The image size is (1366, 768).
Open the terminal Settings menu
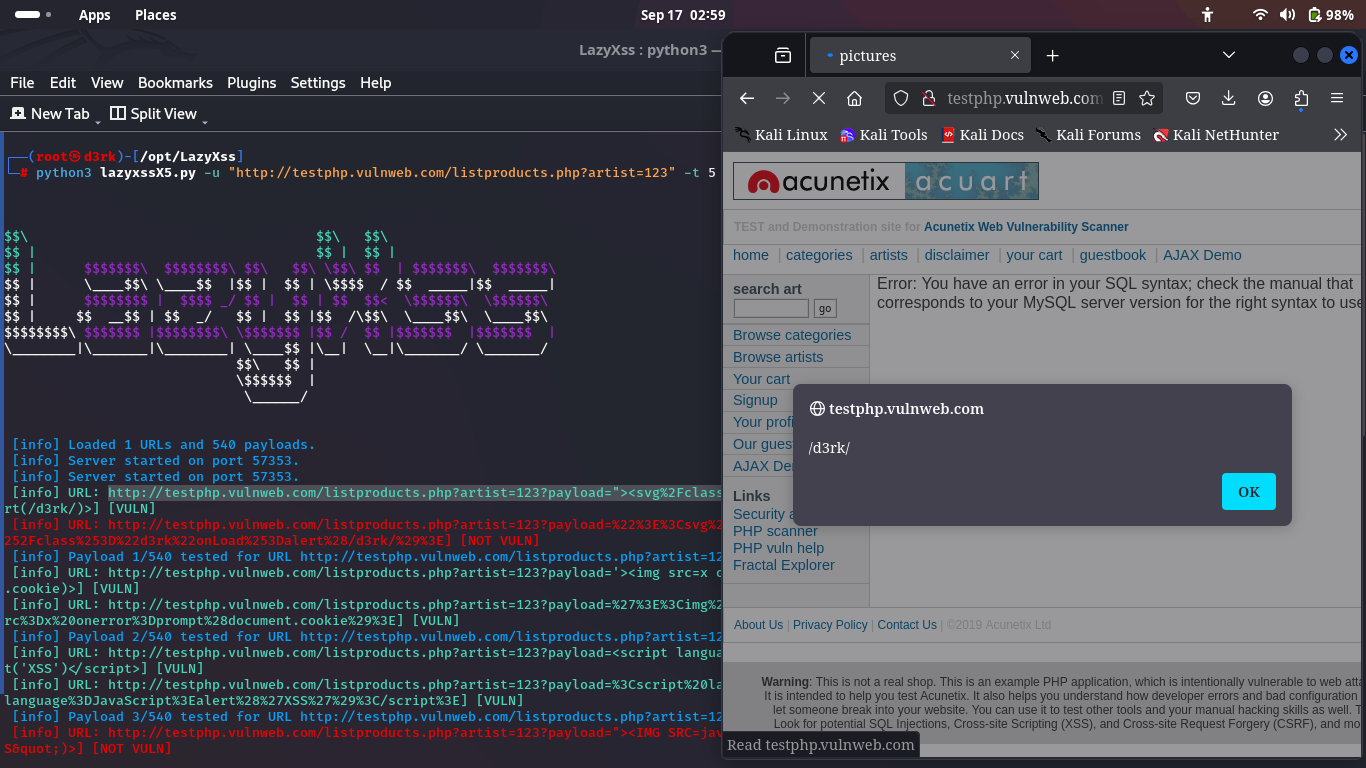click(318, 83)
